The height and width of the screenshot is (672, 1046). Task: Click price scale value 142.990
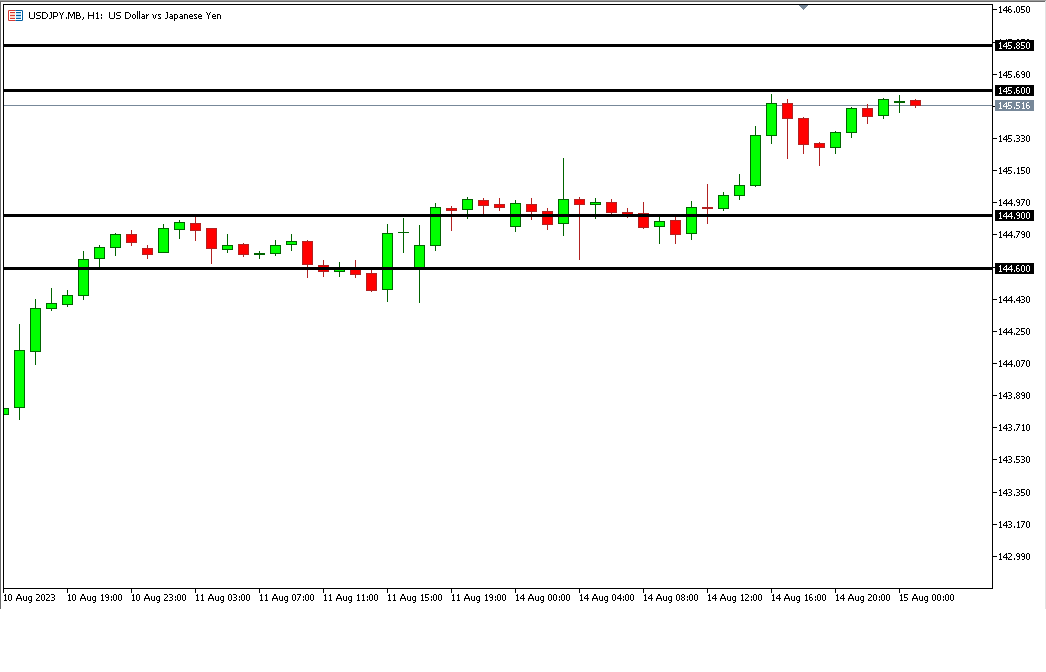click(1014, 556)
